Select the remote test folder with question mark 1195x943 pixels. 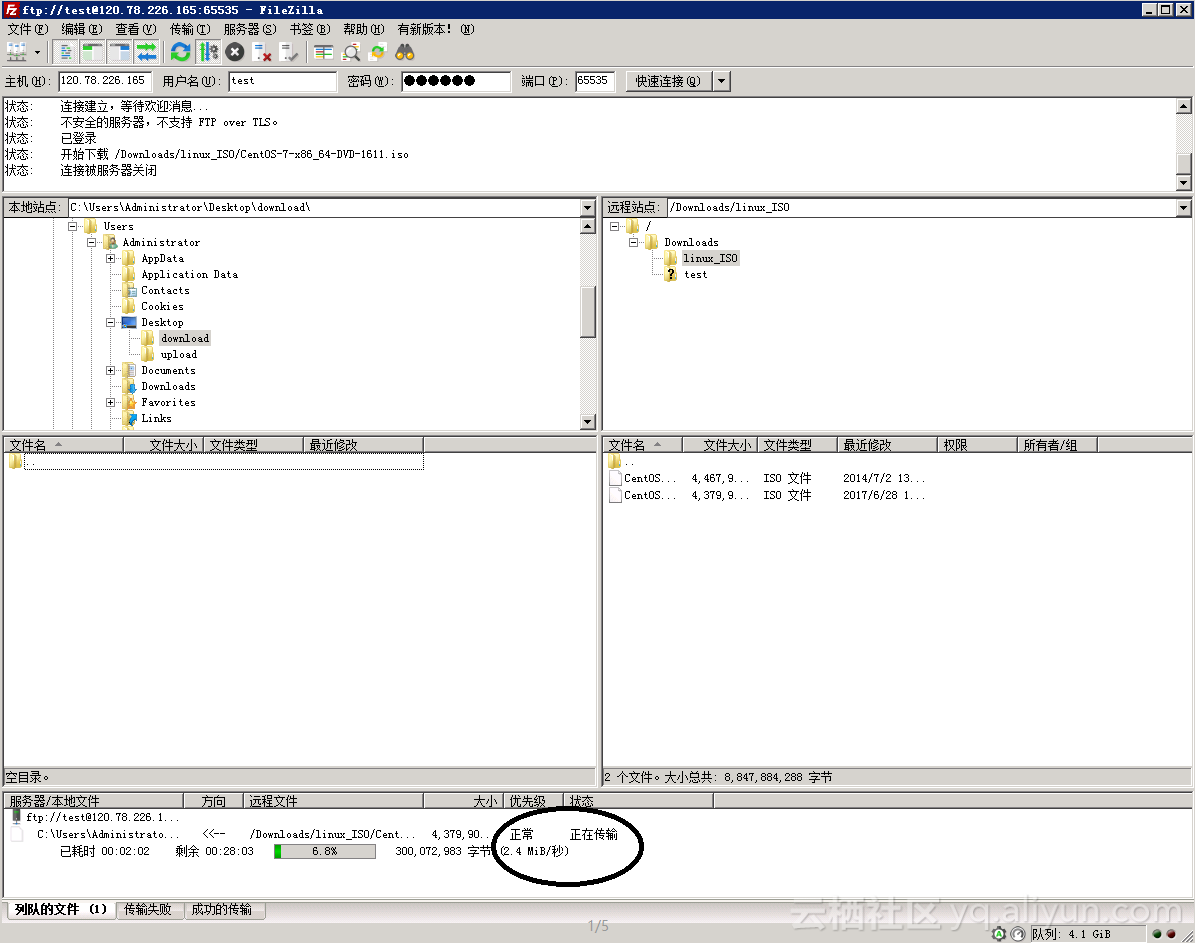coord(695,274)
